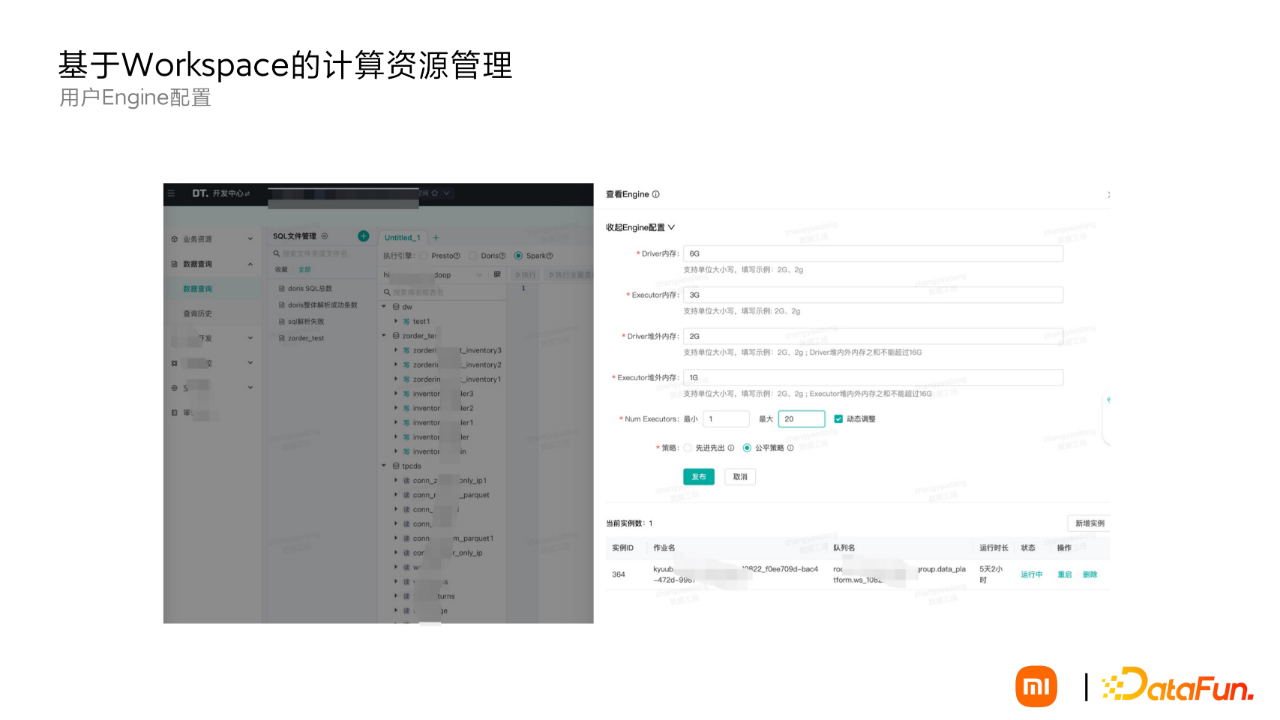Click the 最小 Num Executors field
The width and height of the screenshot is (1280, 720).
tap(726, 419)
